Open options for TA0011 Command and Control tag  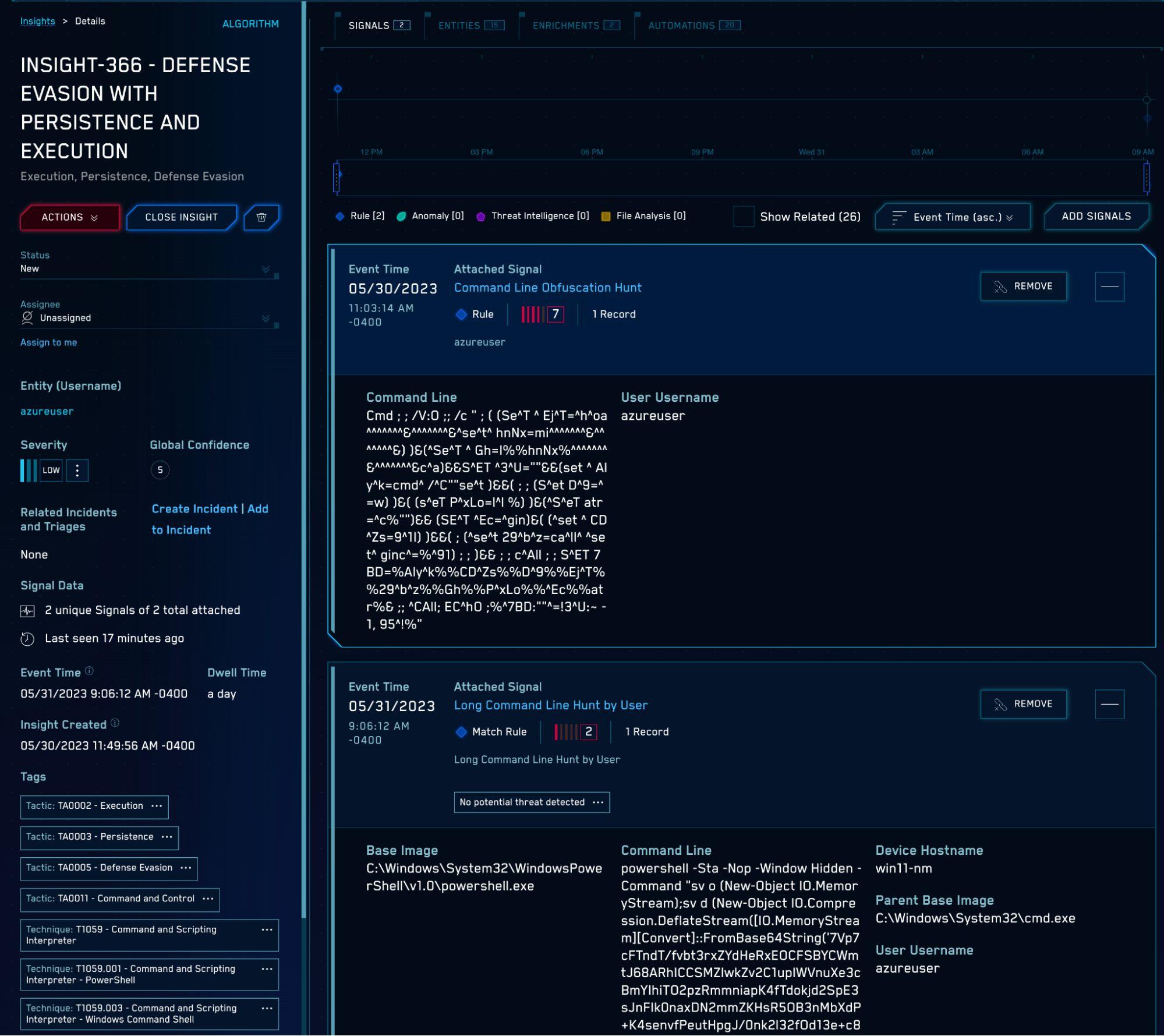click(x=208, y=899)
